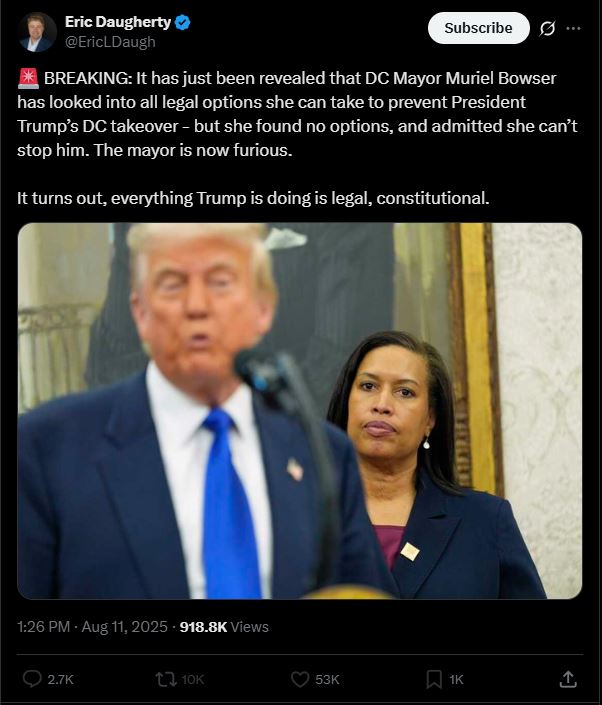The width and height of the screenshot is (602, 705).
Task: Click the Grok explain-post icon
Action: point(547,28)
